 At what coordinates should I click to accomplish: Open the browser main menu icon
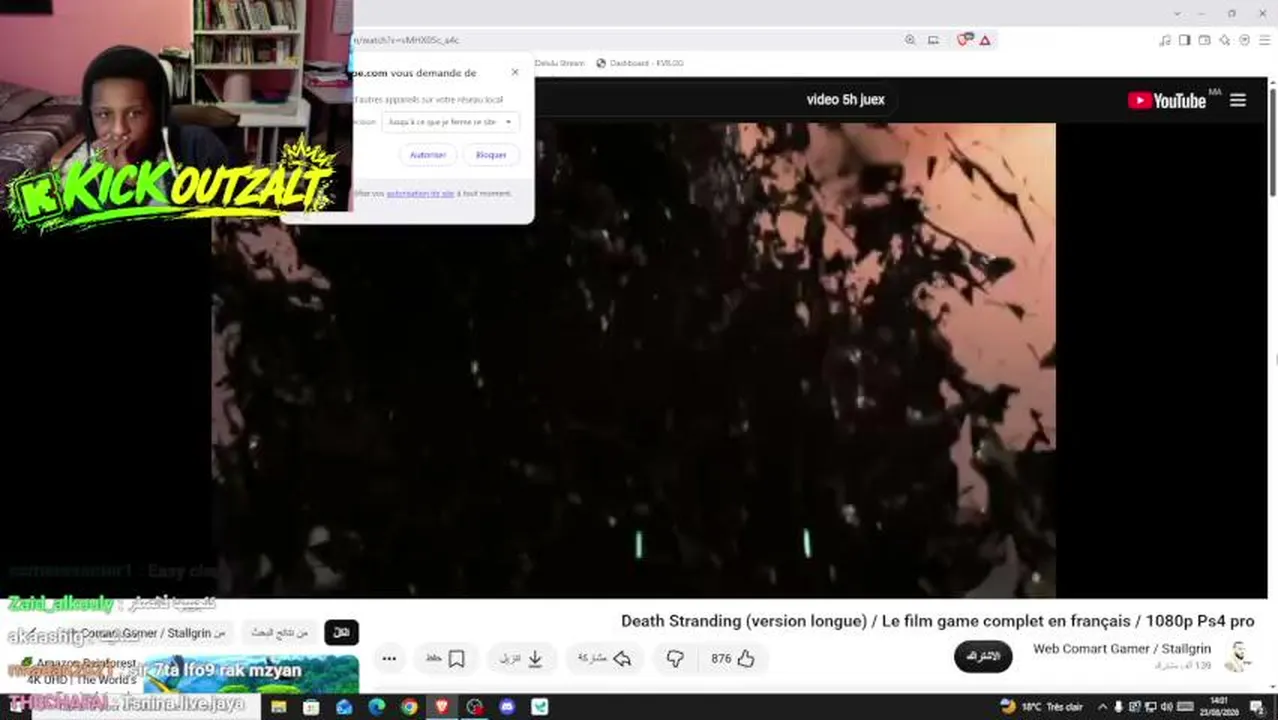pyautogui.click(x=1265, y=40)
